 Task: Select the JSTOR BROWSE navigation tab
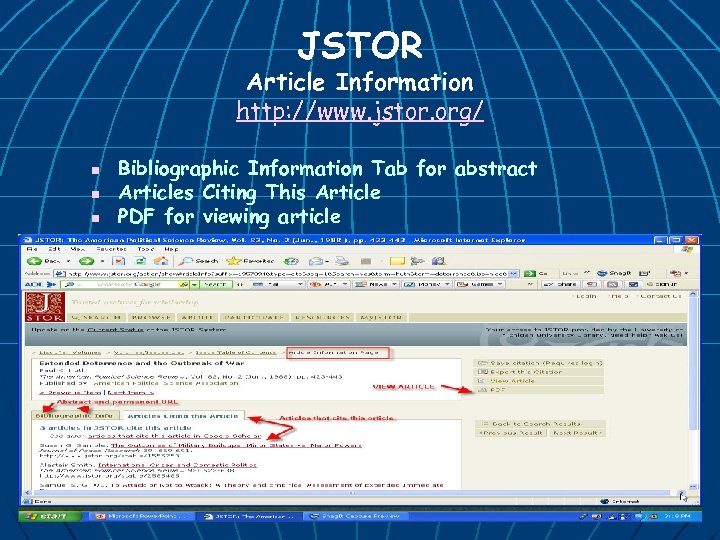coord(151,317)
